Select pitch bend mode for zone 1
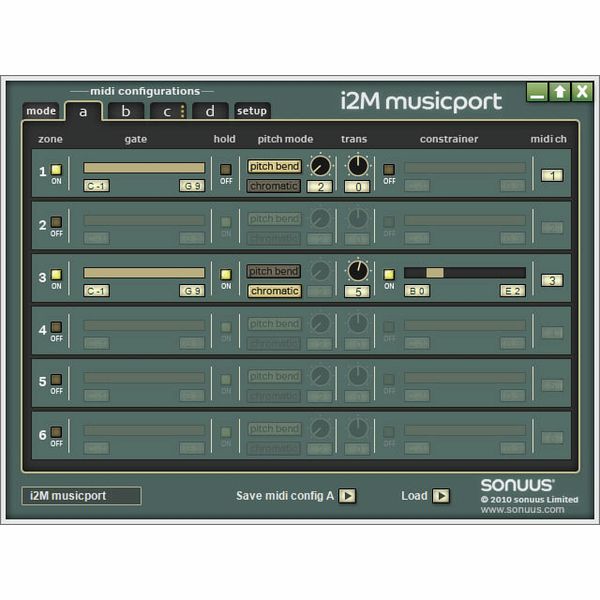Screen dimensions: 600x600 click(x=274, y=167)
